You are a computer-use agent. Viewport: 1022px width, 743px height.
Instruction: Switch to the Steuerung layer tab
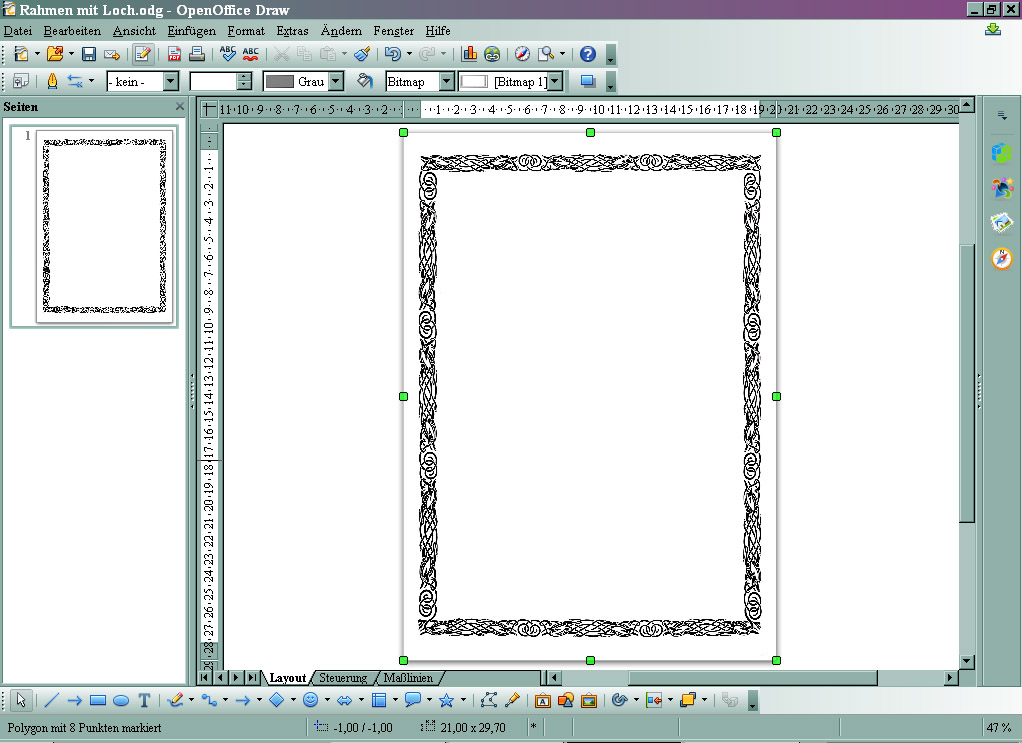point(343,678)
